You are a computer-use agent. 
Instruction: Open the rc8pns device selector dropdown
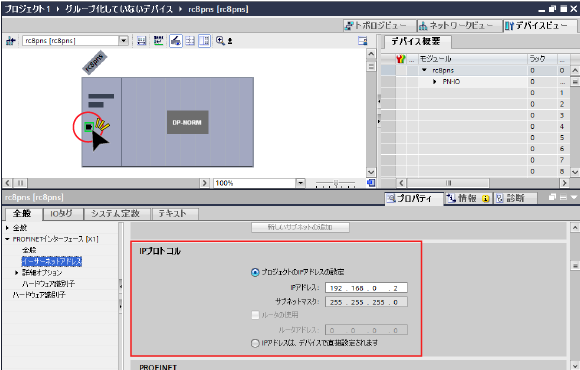[x=124, y=41]
